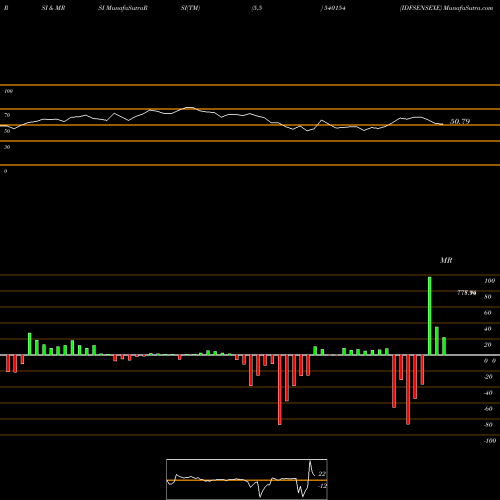500x500 pixels.
Task: Click RSI axis label 70
Action: (x=7, y=115)
